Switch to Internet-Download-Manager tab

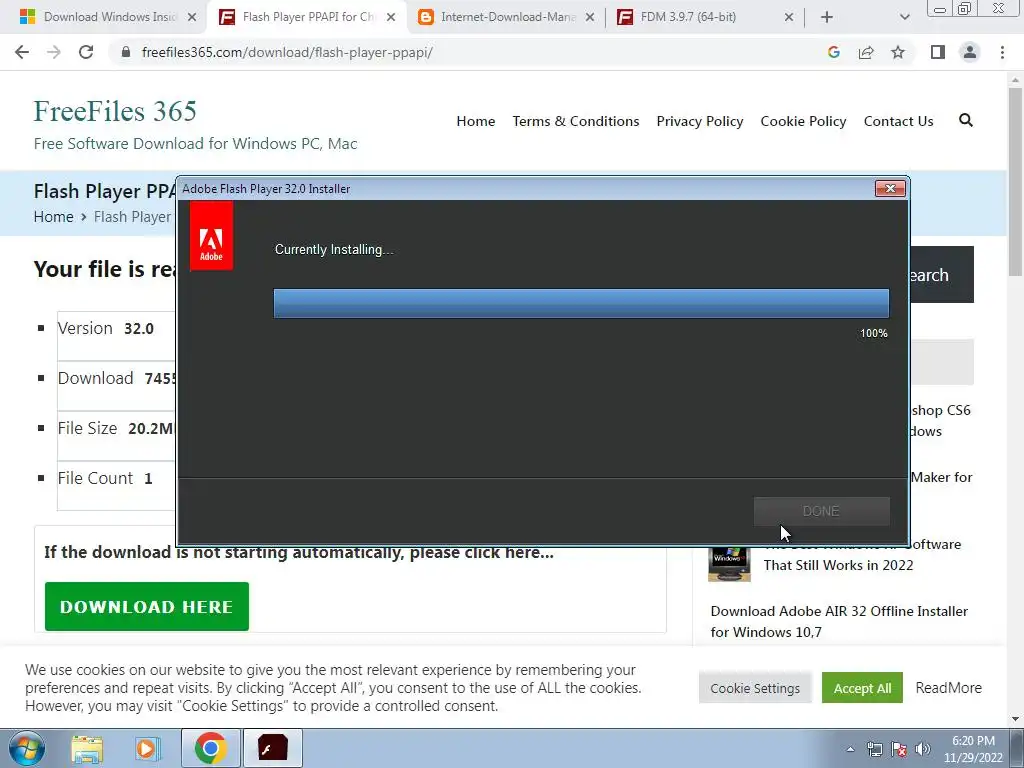506,17
